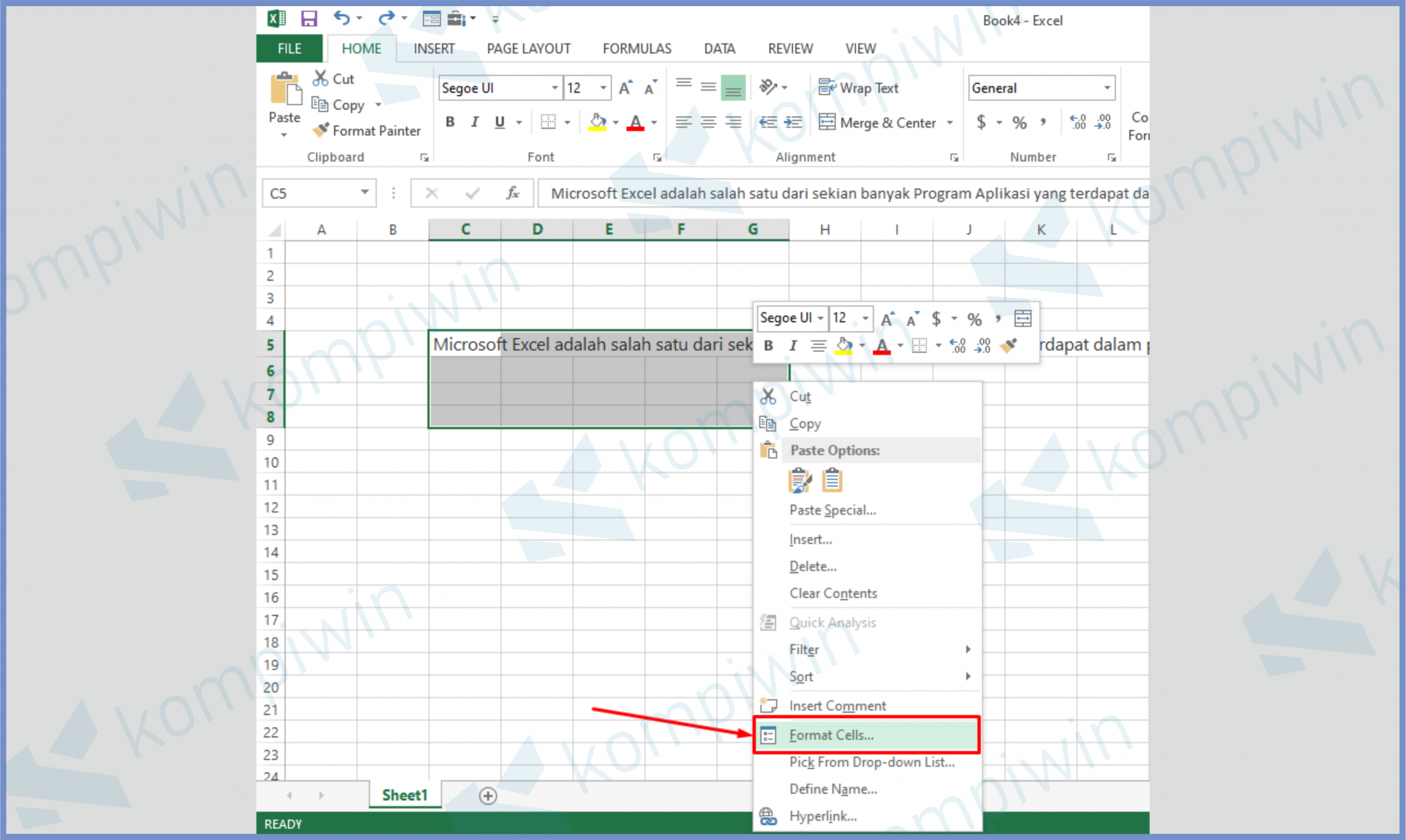1406x840 pixels.
Task: Click the Format Painter brush icon
Action: click(x=321, y=130)
